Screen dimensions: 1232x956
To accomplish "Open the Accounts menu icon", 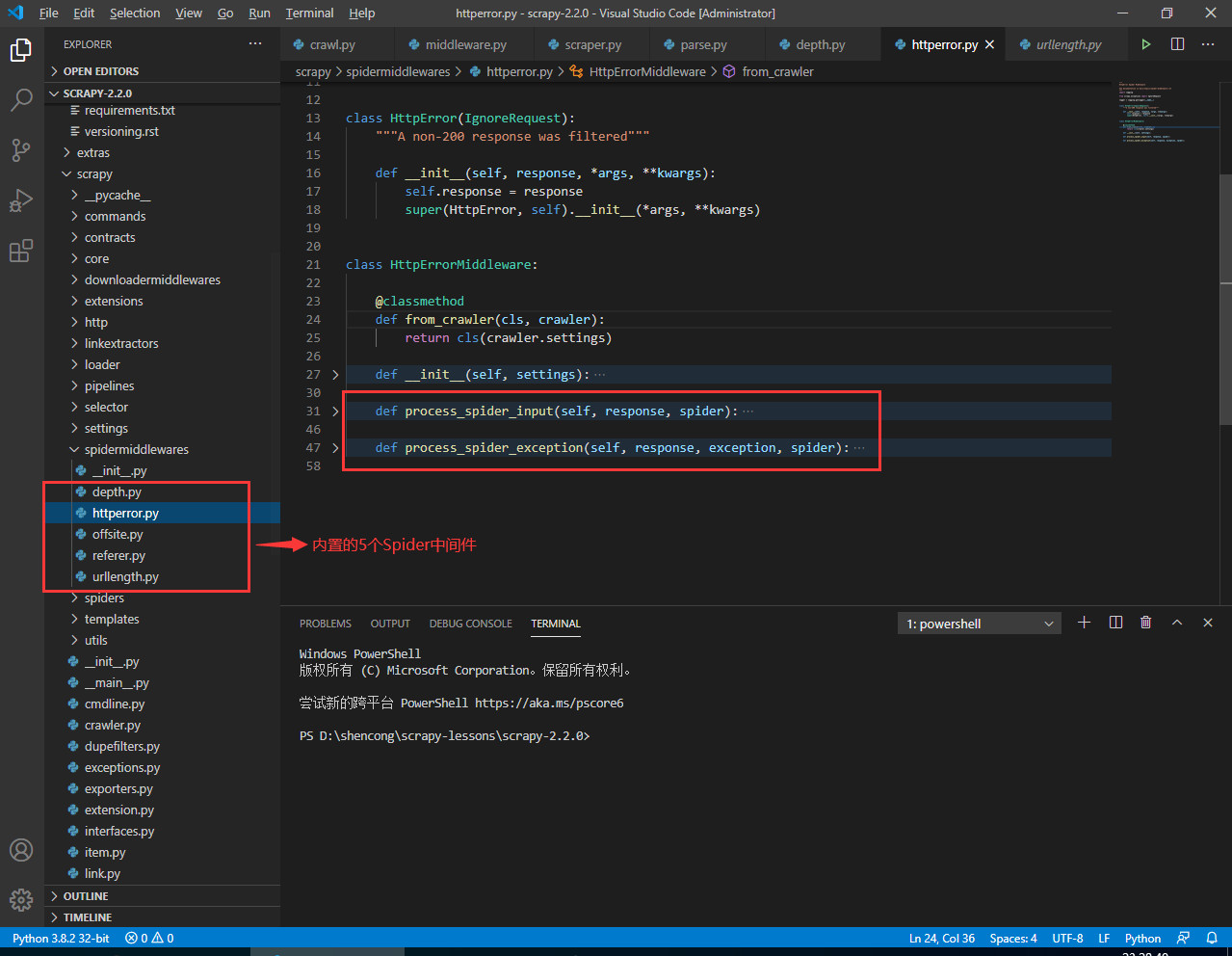I will coord(21,850).
